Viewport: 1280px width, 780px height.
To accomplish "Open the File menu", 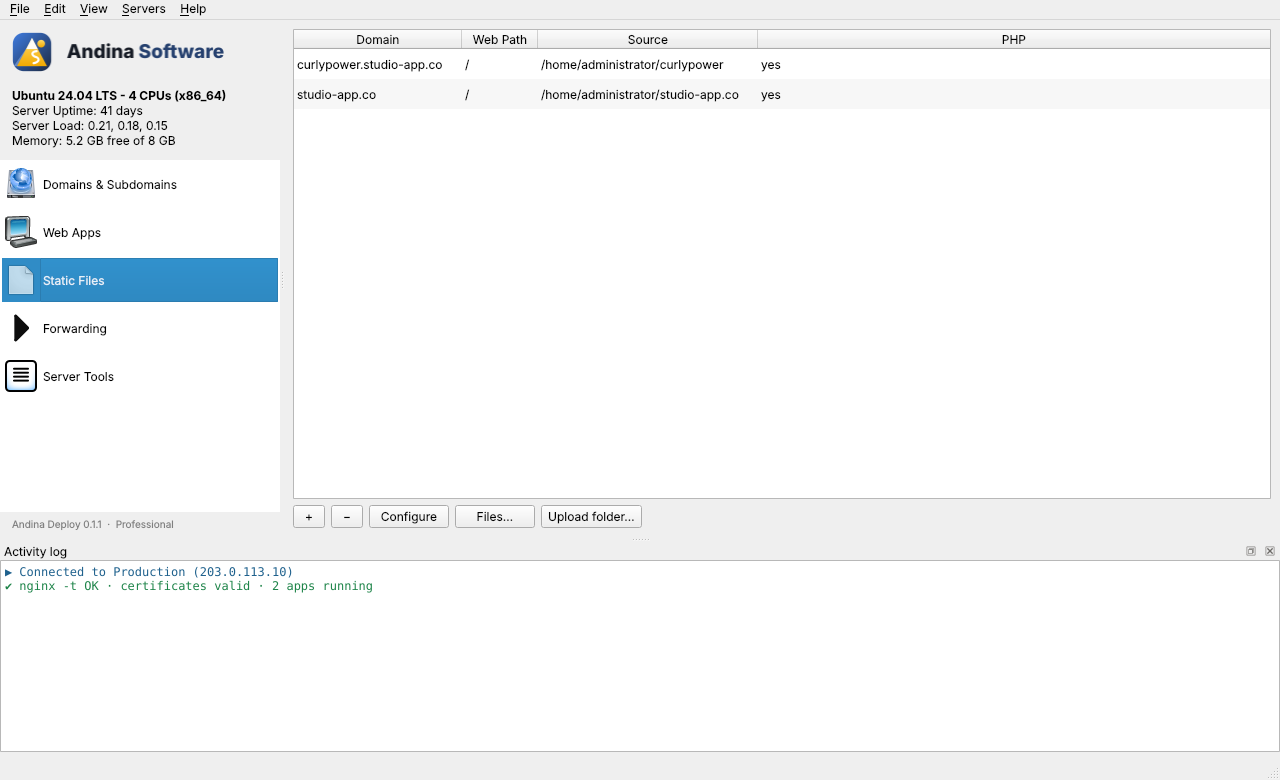I will (19, 9).
